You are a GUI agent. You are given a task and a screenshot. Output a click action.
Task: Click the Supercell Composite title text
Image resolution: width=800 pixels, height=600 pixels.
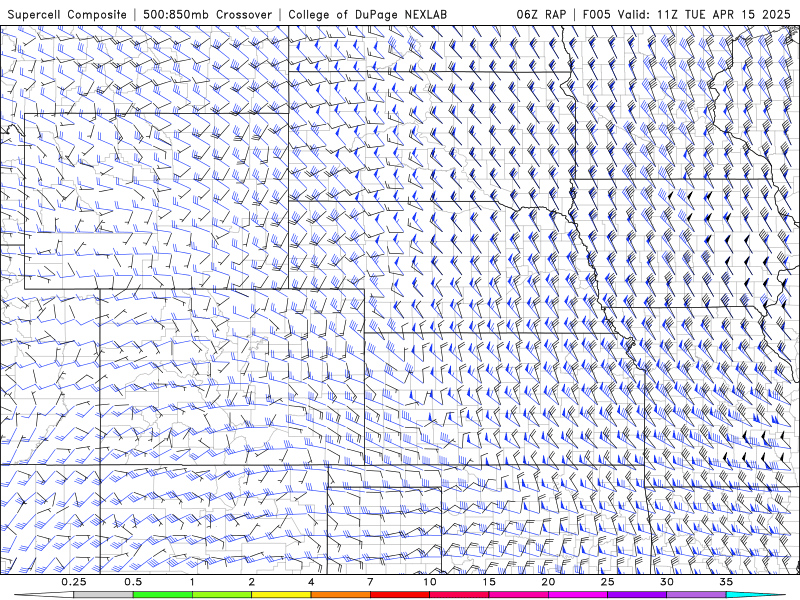pos(67,15)
